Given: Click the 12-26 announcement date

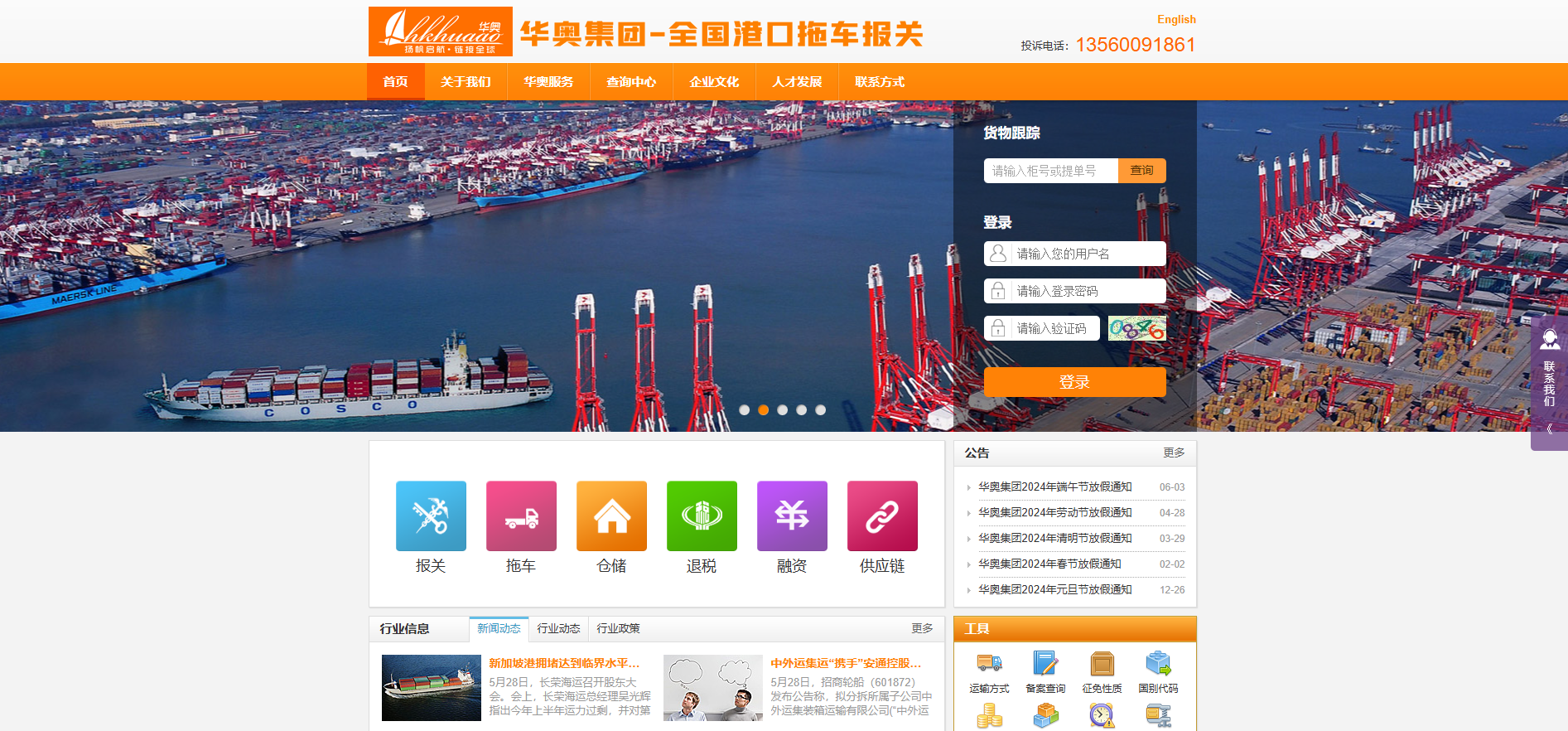Looking at the screenshot, I should click(x=1172, y=590).
